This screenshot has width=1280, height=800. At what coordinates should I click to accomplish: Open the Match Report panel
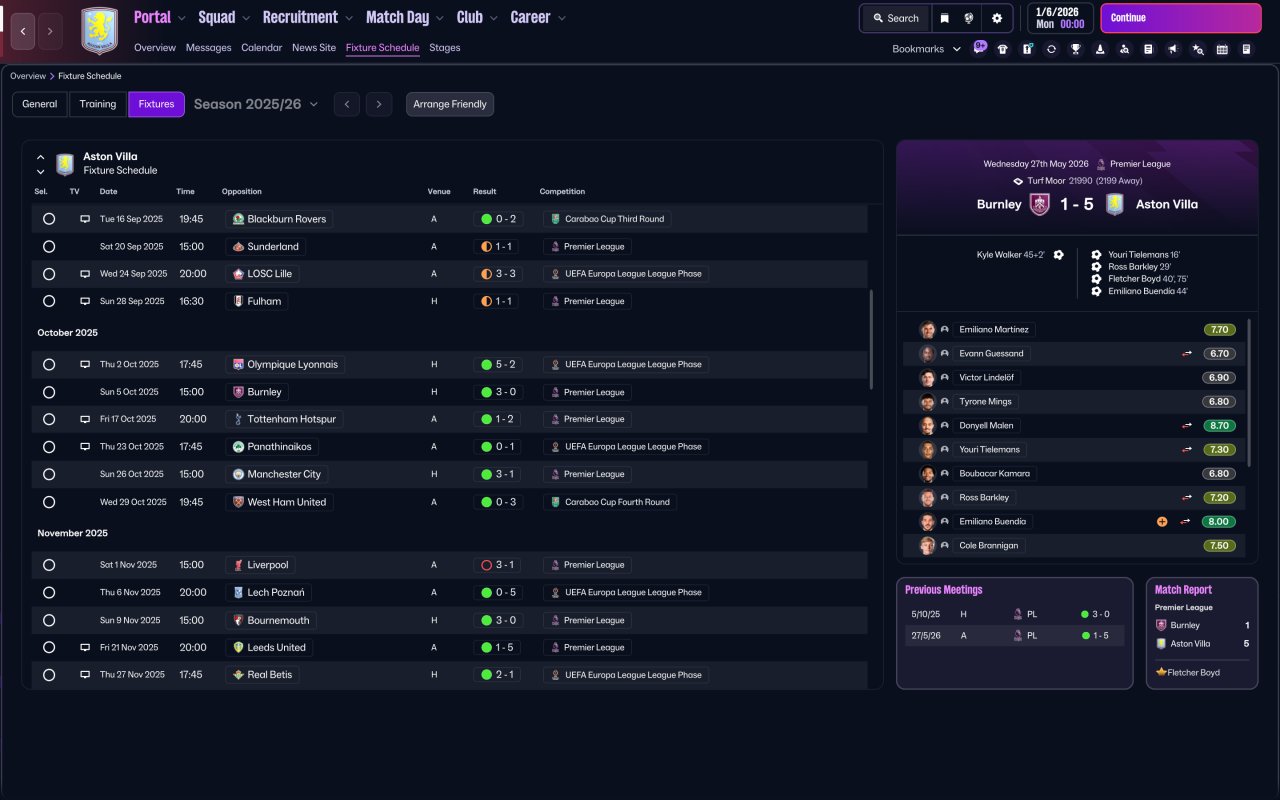click(x=1202, y=633)
